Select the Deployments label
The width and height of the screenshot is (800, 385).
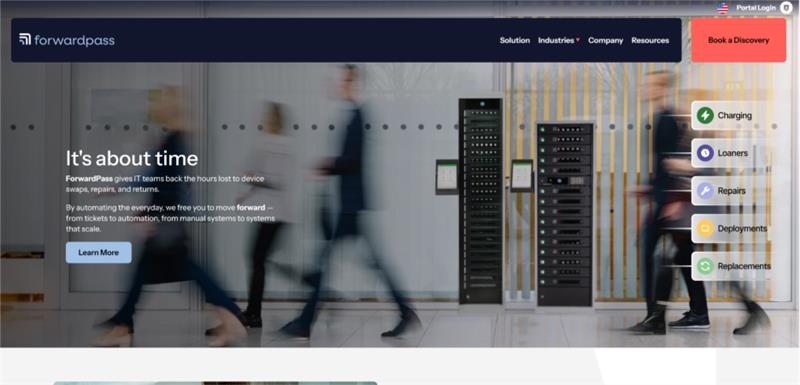[742, 228]
